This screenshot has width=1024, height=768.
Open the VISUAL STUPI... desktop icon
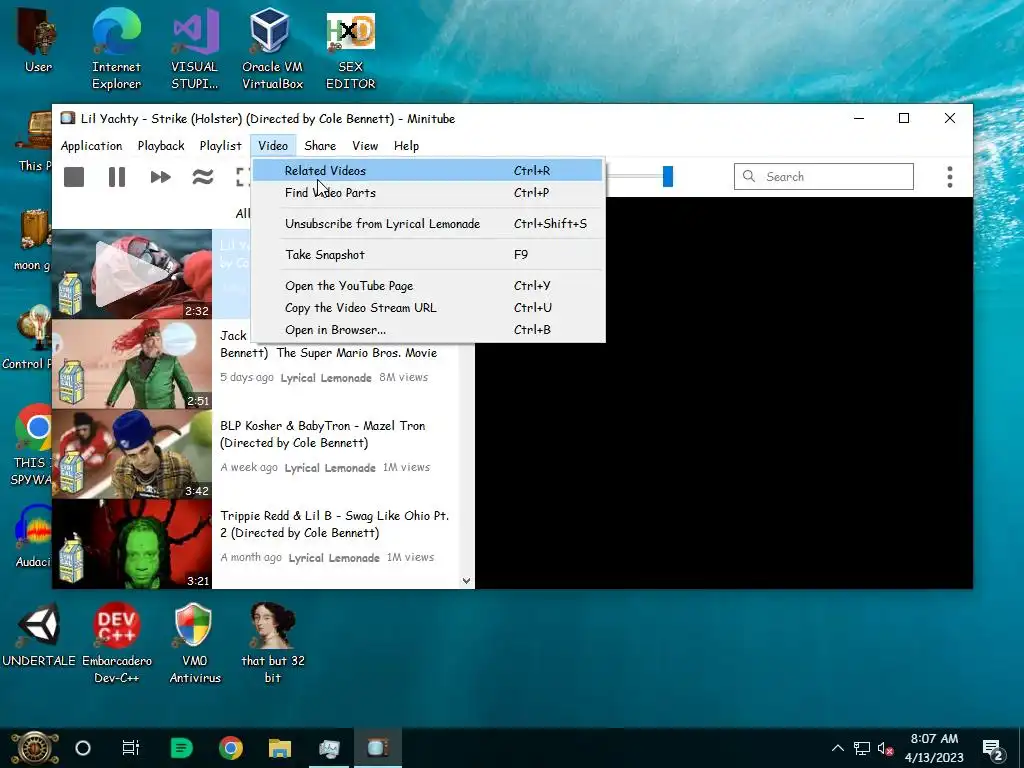point(195,48)
